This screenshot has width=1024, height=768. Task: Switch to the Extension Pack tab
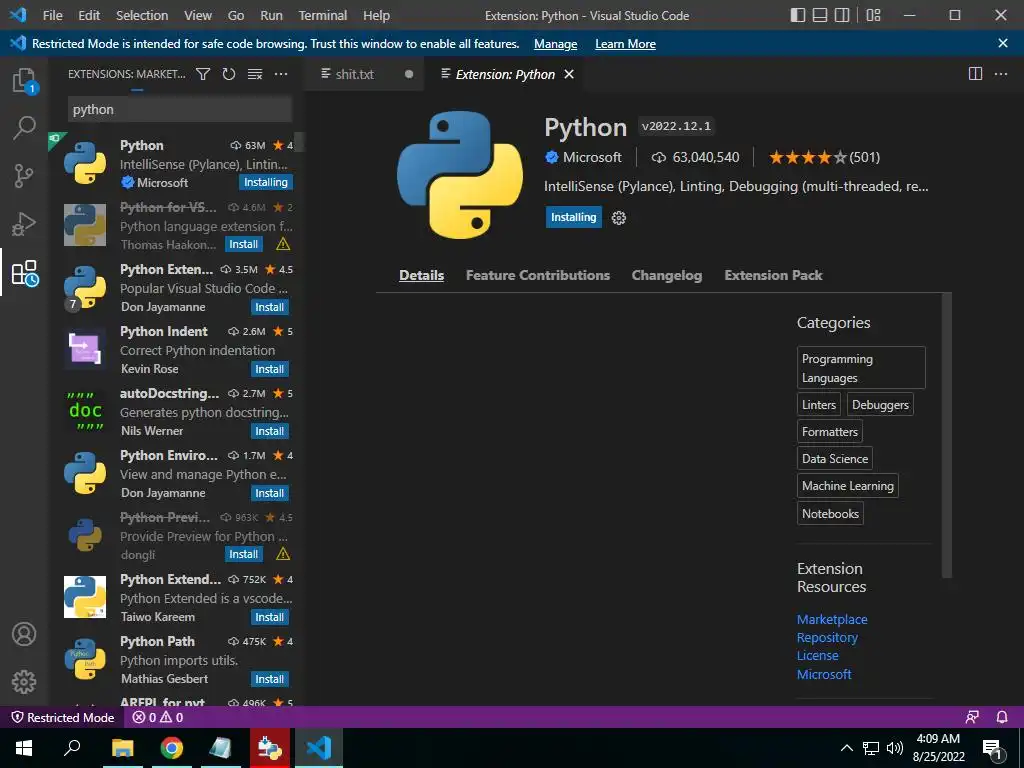tap(773, 275)
